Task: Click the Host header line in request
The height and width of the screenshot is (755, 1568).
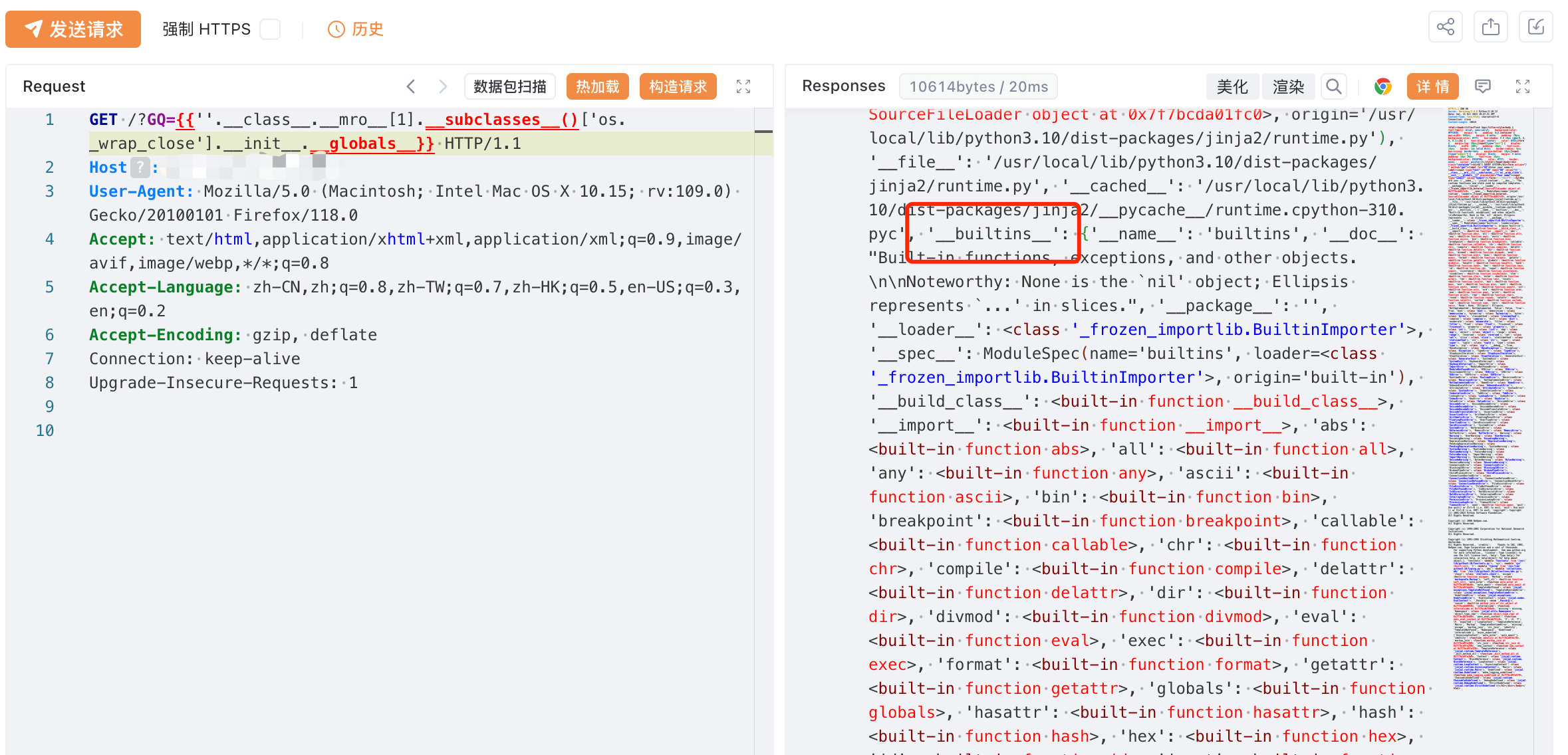Action: pos(422,167)
